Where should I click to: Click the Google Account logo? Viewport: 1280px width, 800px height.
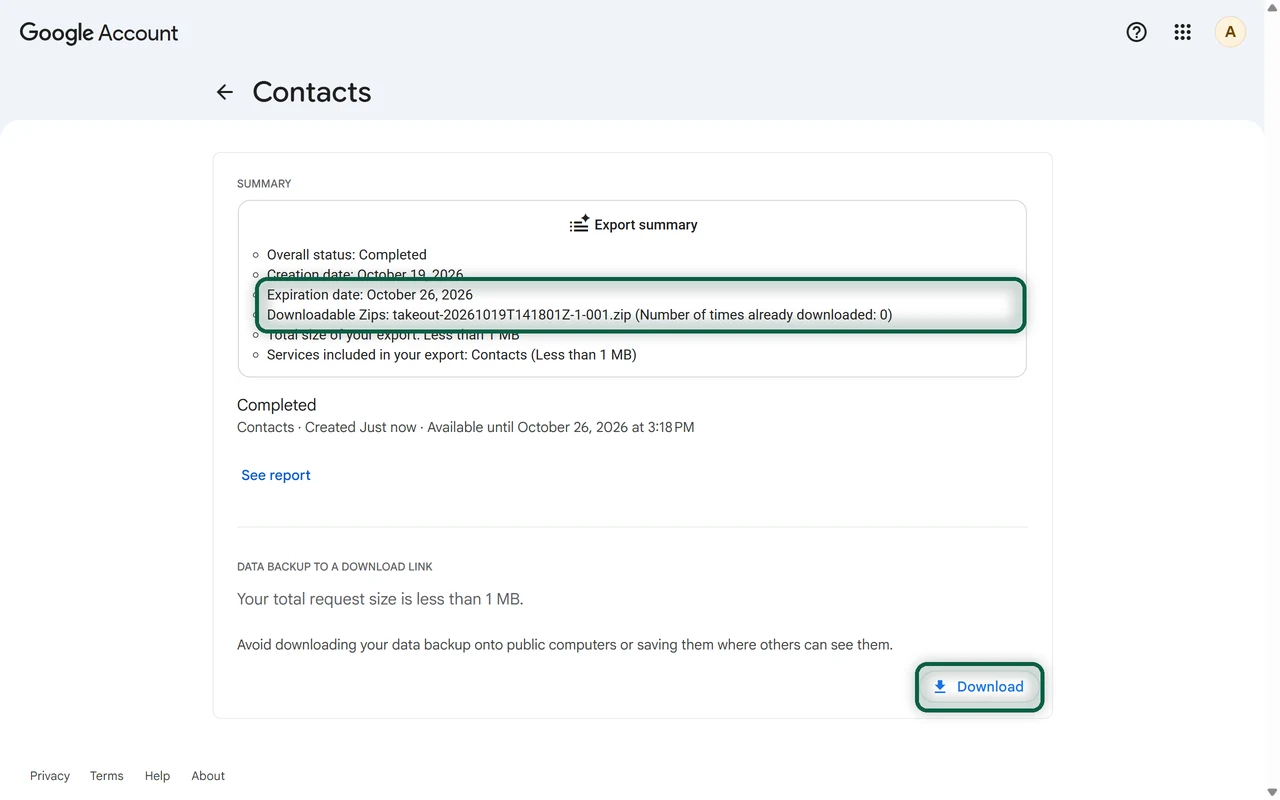tap(99, 33)
